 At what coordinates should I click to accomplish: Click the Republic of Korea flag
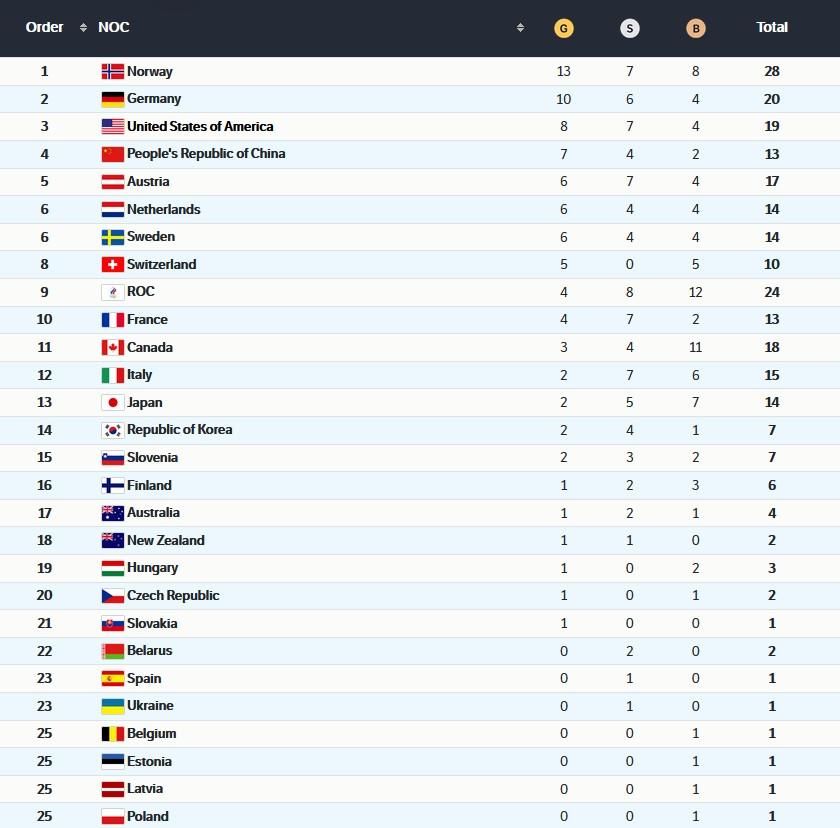[112, 430]
